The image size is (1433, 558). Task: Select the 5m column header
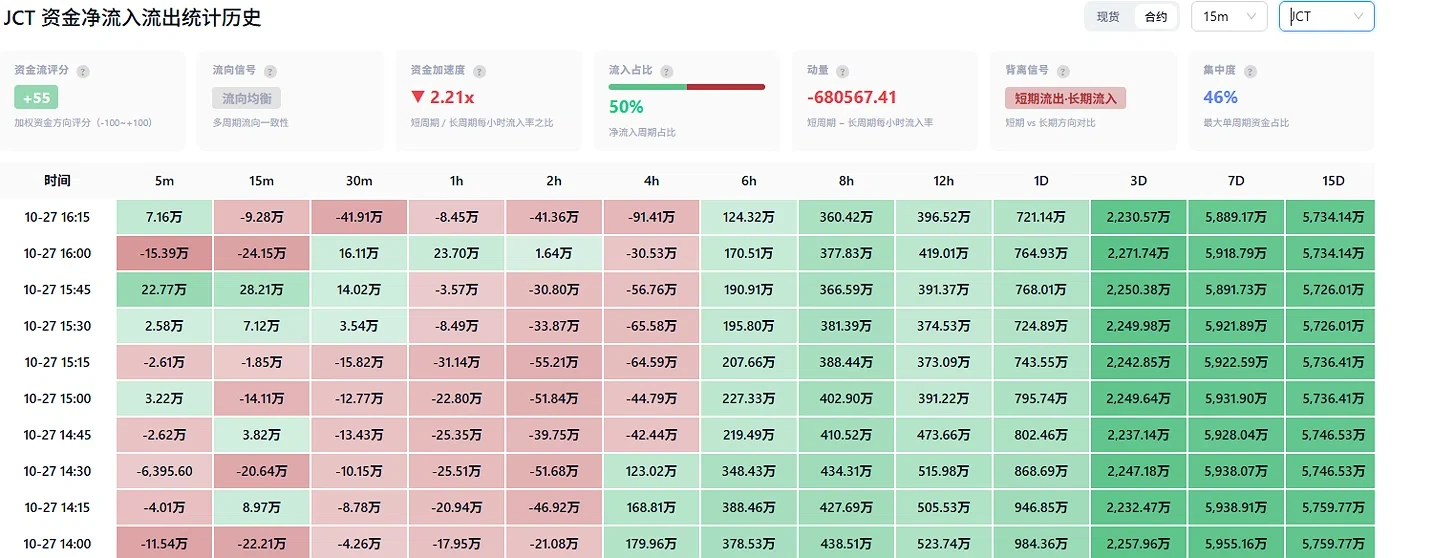(164, 181)
